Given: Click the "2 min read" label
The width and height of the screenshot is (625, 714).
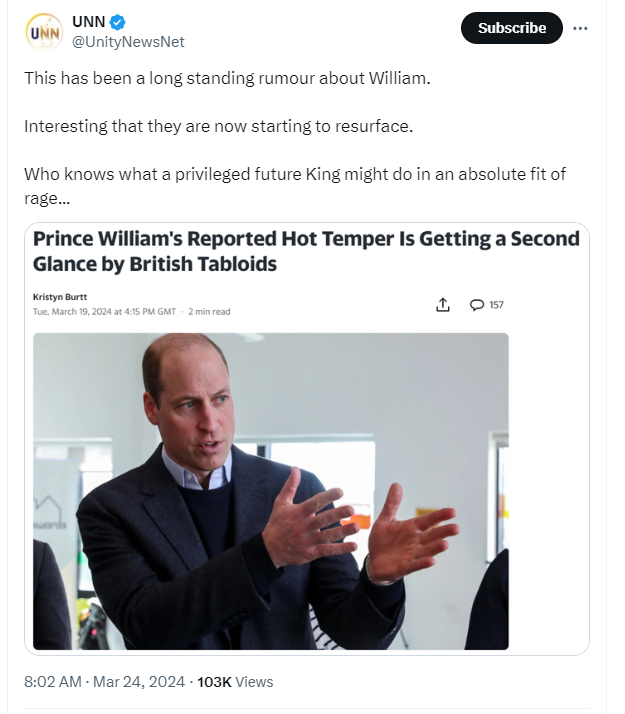Looking at the screenshot, I should click(209, 311).
